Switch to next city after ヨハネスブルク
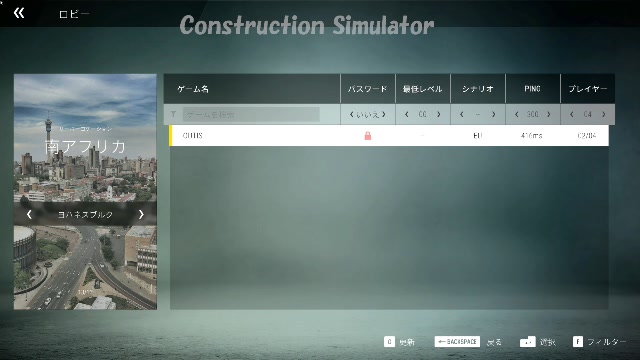This screenshot has height=360, width=640. coord(141,214)
